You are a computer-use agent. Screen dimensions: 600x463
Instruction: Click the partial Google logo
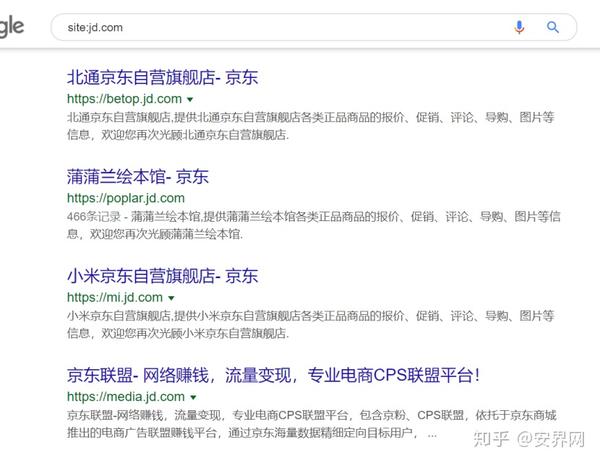12,27
